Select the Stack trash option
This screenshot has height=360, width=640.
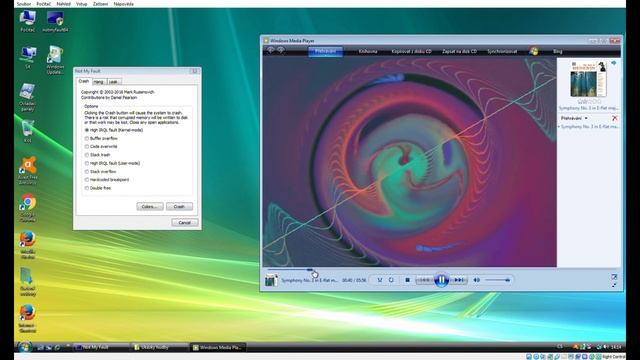coord(98,155)
